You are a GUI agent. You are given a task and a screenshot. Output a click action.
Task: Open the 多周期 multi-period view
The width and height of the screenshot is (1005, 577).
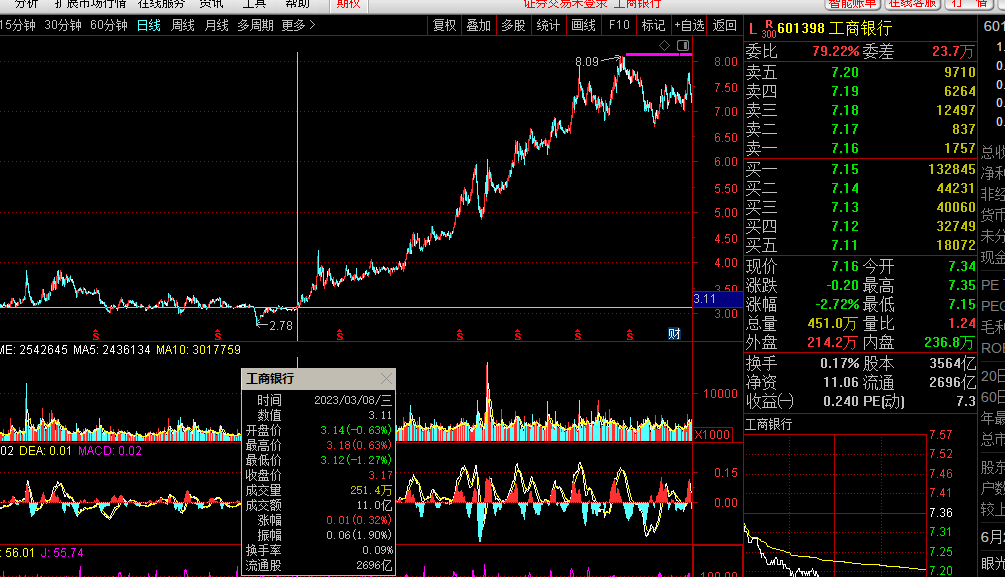255,25
